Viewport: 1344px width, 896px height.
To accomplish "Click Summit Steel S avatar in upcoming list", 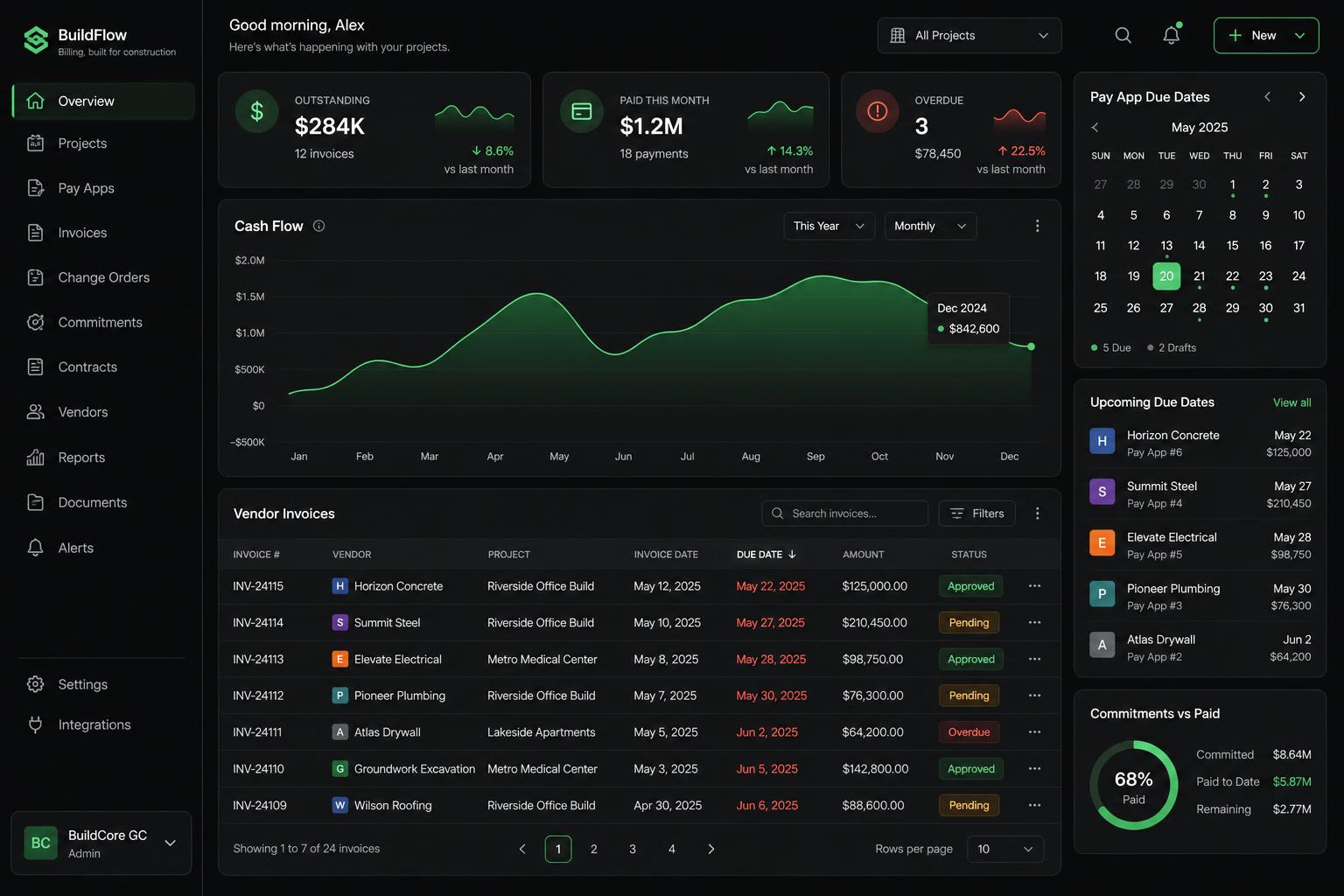I will (x=1102, y=492).
